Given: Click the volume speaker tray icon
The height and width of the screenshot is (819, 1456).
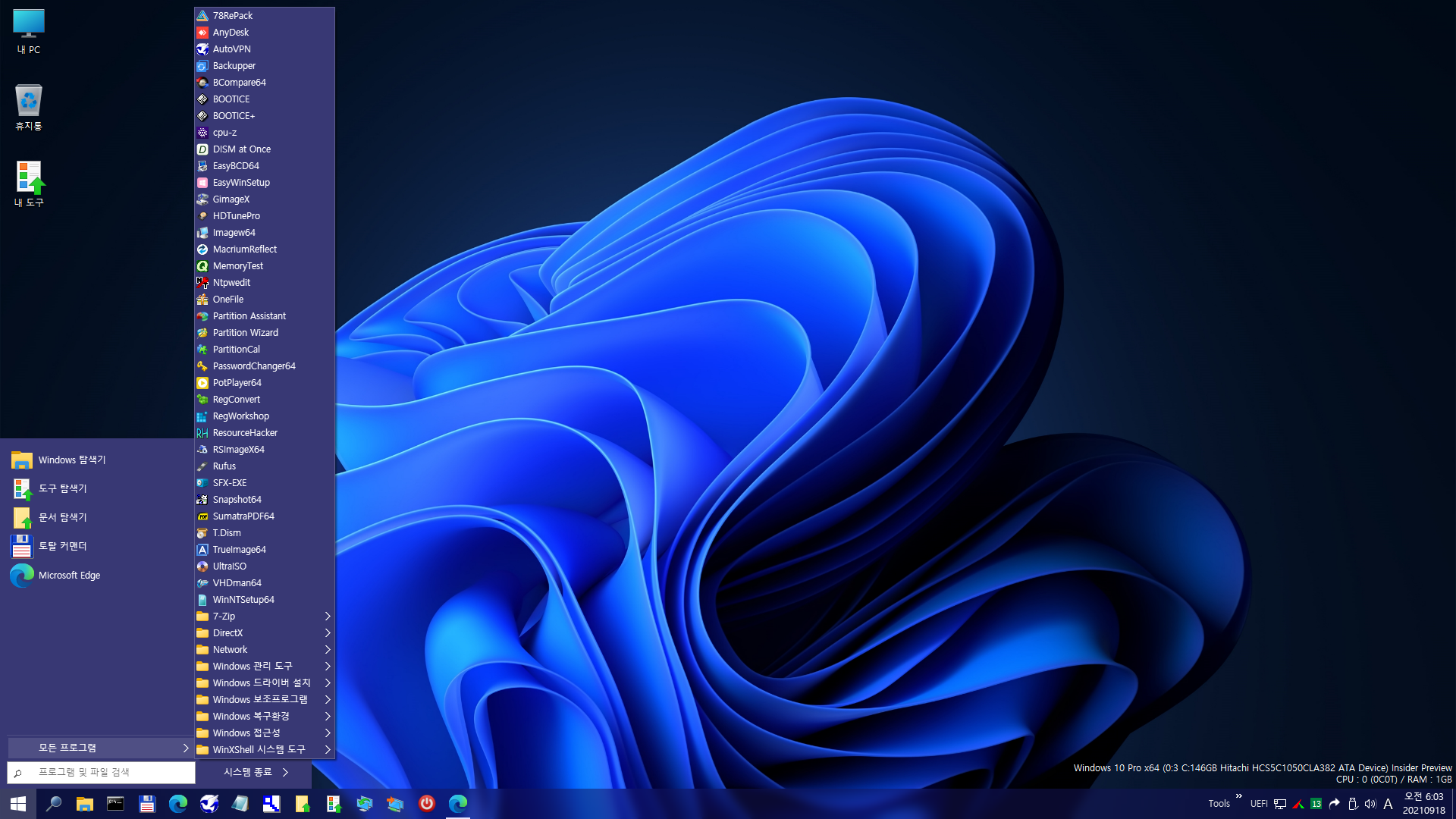Looking at the screenshot, I should pos(1370,804).
